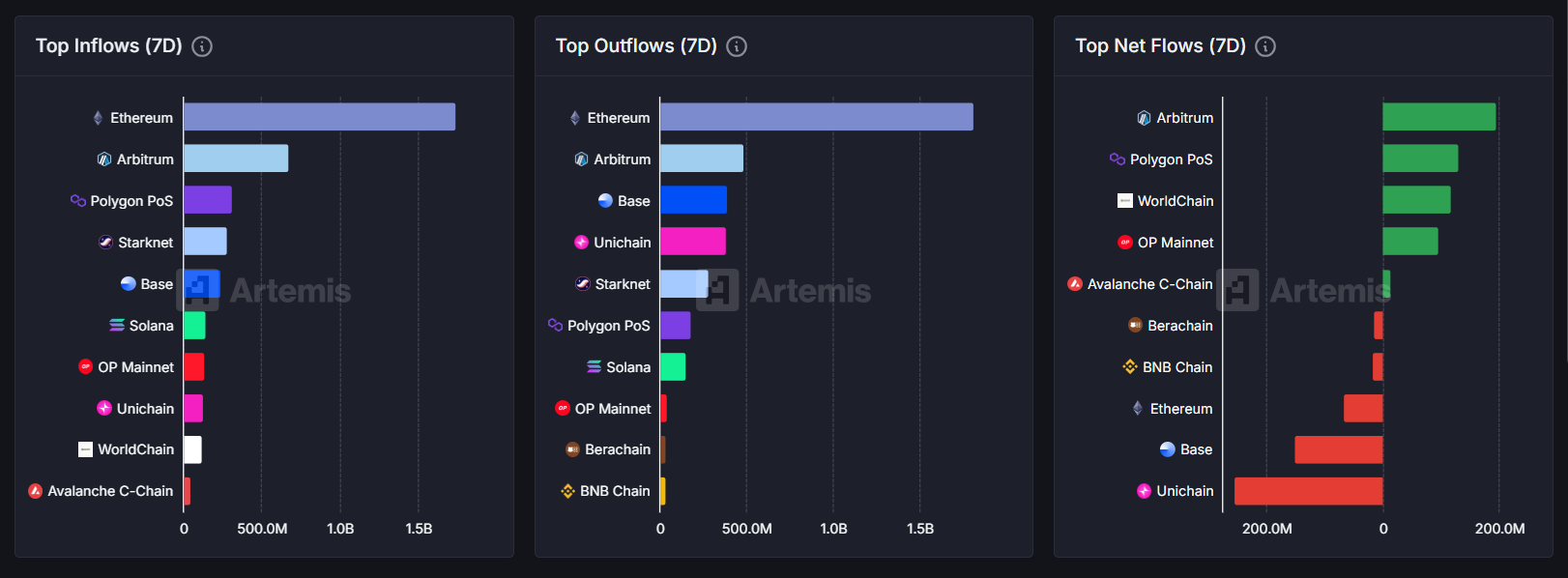This screenshot has width=1568, height=578.
Task: Click the green Polygon PoS net flow bar
Action: click(1421, 159)
